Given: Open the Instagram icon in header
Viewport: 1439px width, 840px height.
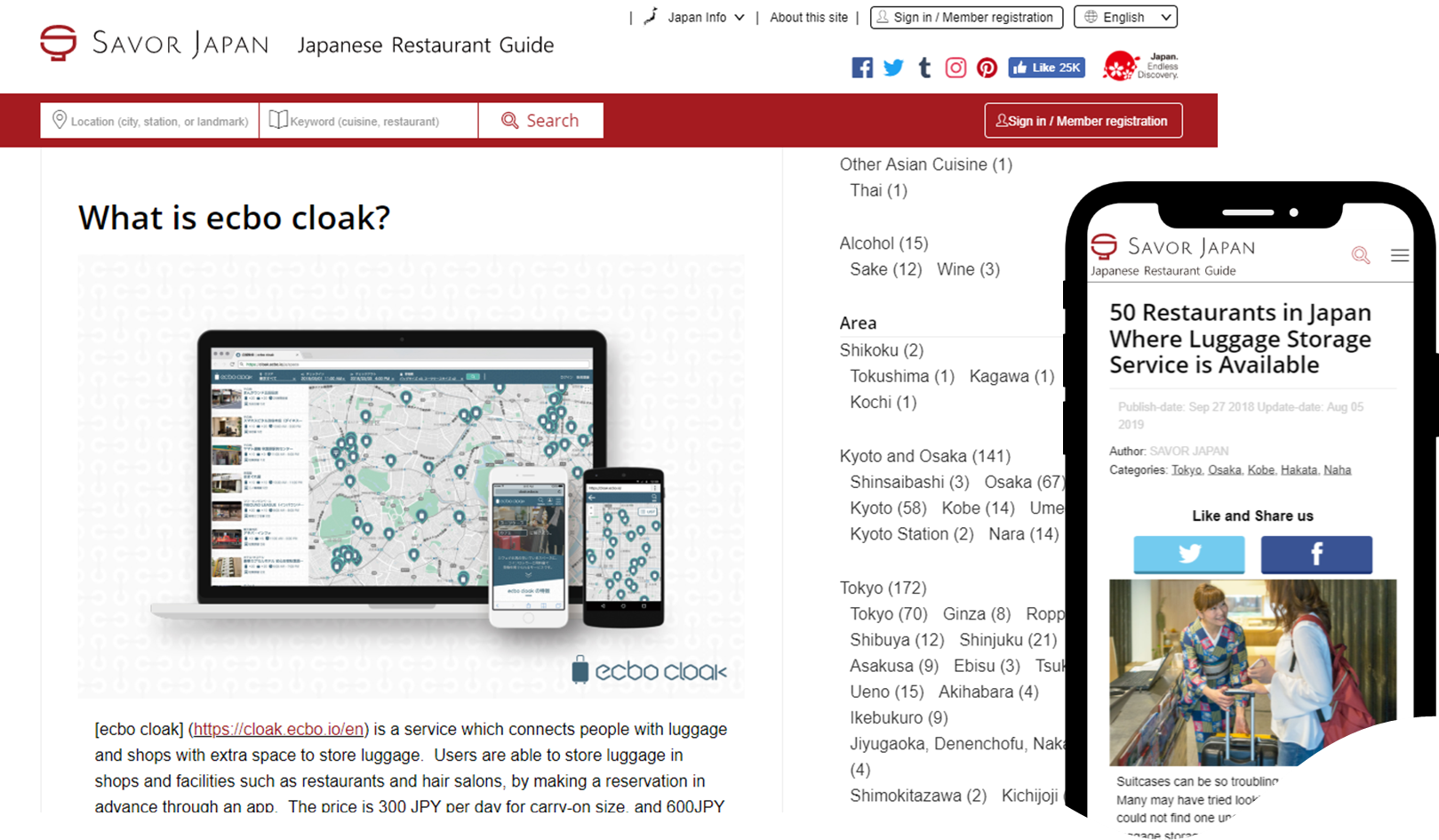Looking at the screenshot, I should pos(955,68).
